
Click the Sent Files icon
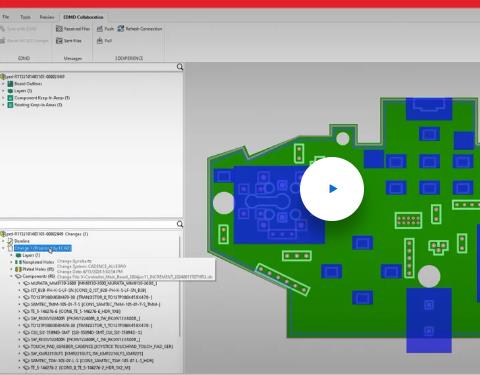pyautogui.click(x=59, y=41)
